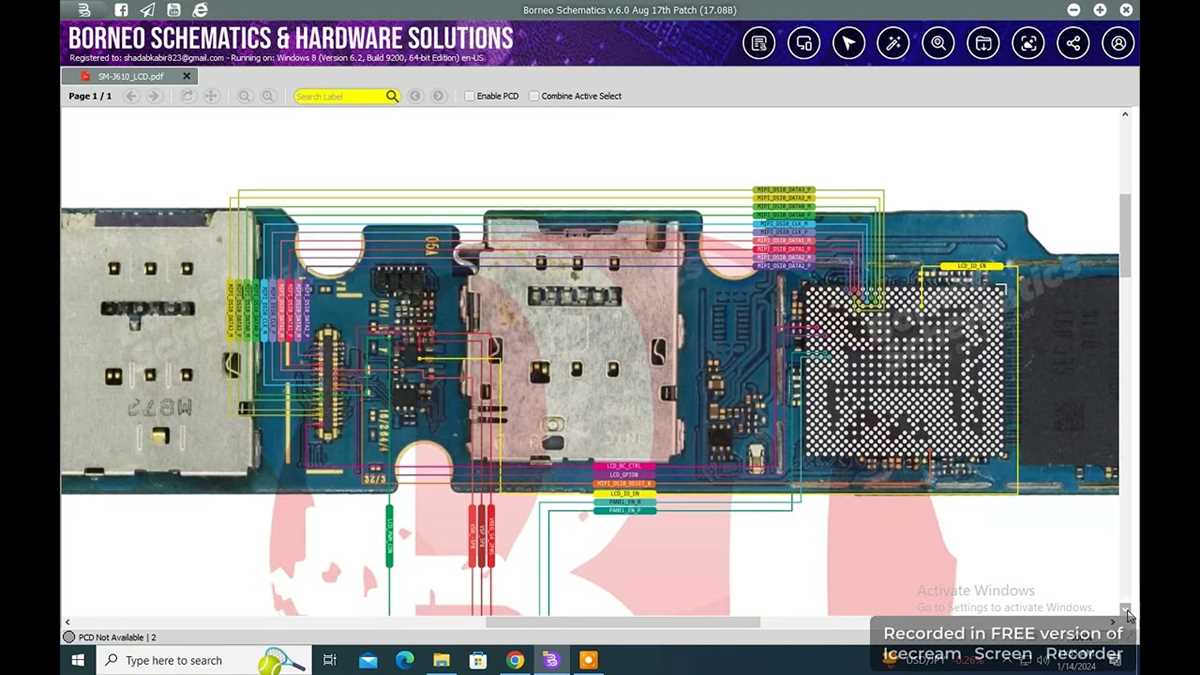Close the SM-J610_LCD.pdf tab
The image size is (1200, 675).
click(x=187, y=76)
